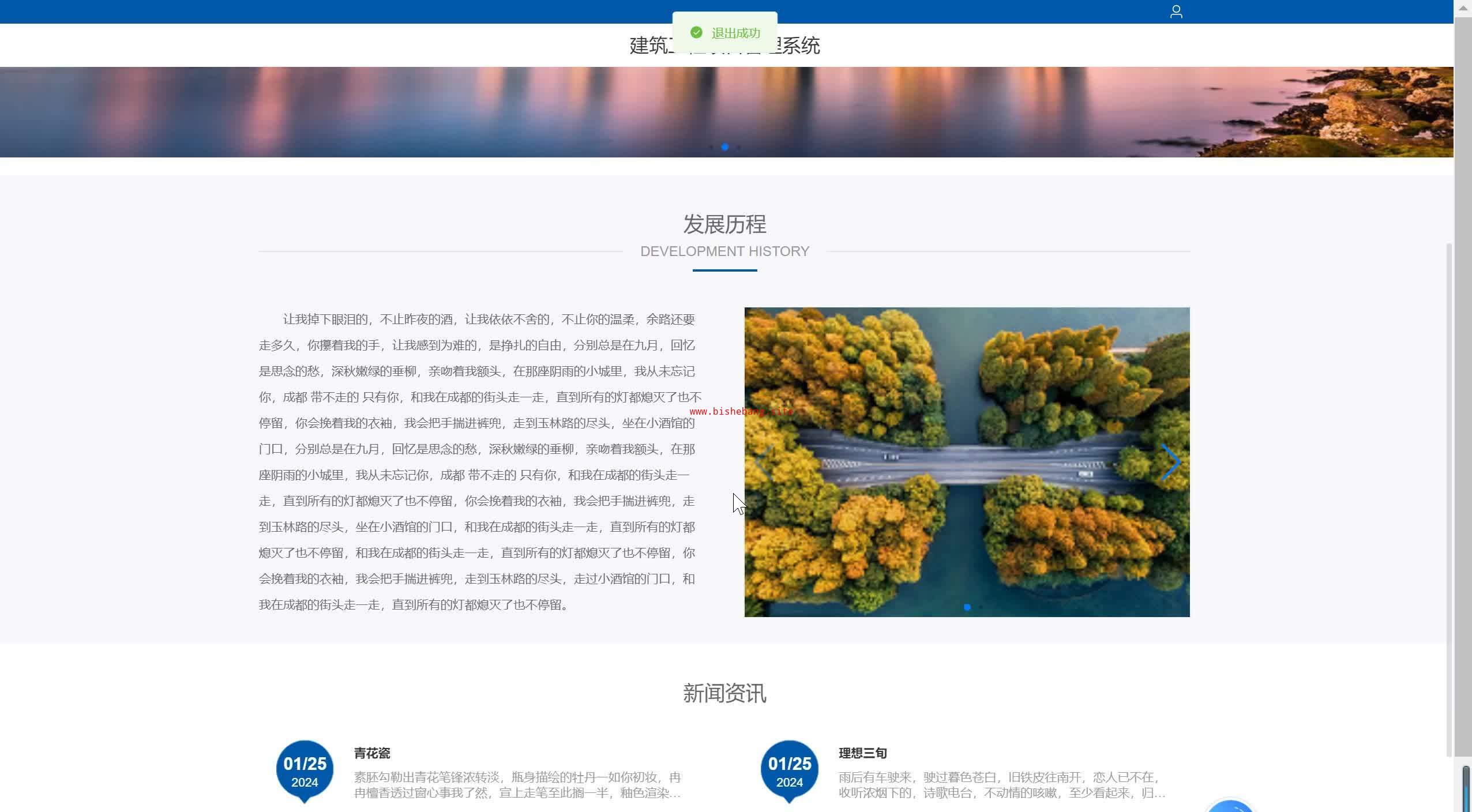Open the 青花瓷 news article title
1472x812 pixels.
pyautogui.click(x=372, y=753)
